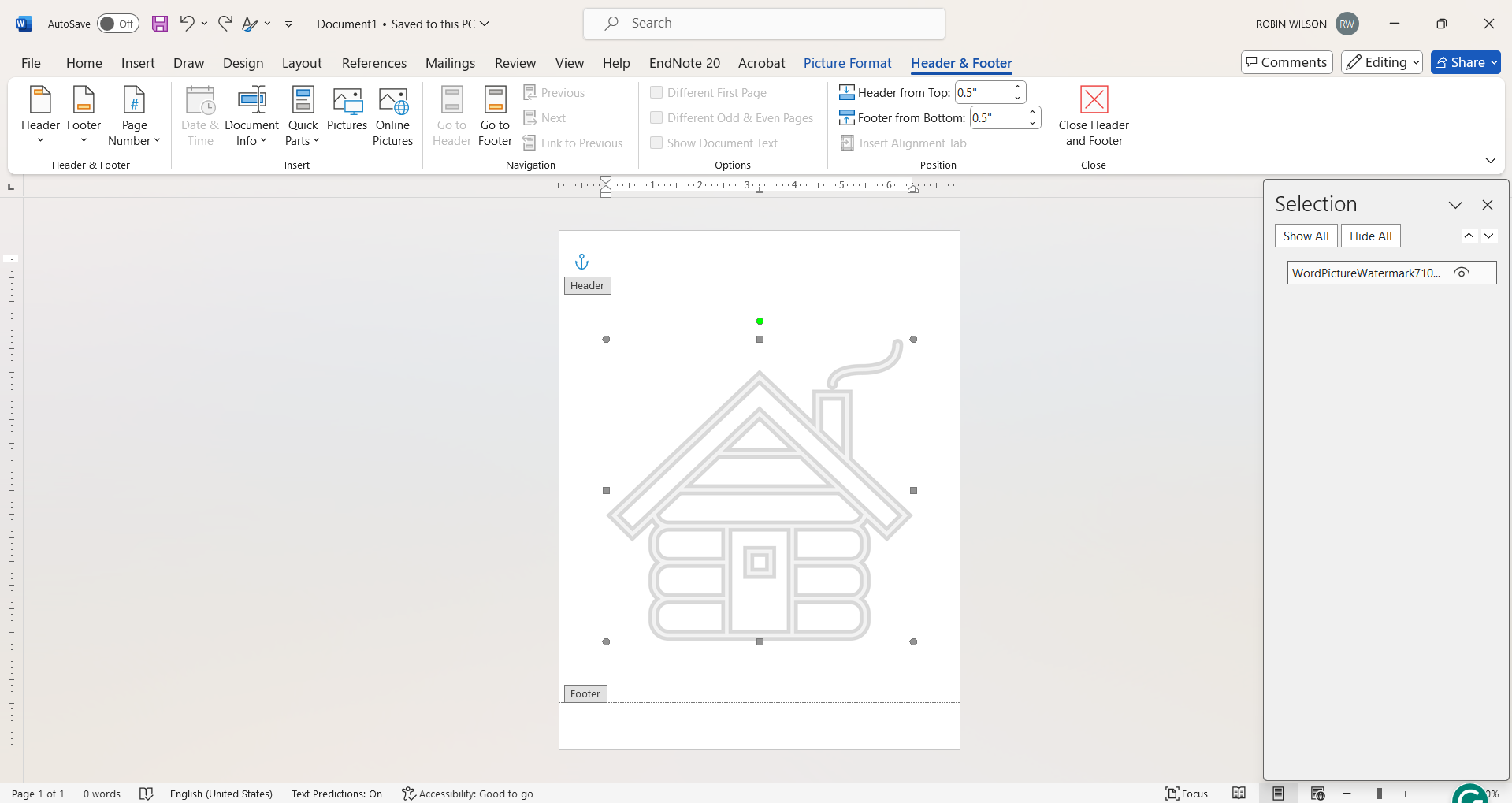Select WordPictureWatermark710 in the Selection pane
The width and height of the screenshot is (1512, 803).
click(x=1365, y=272)
